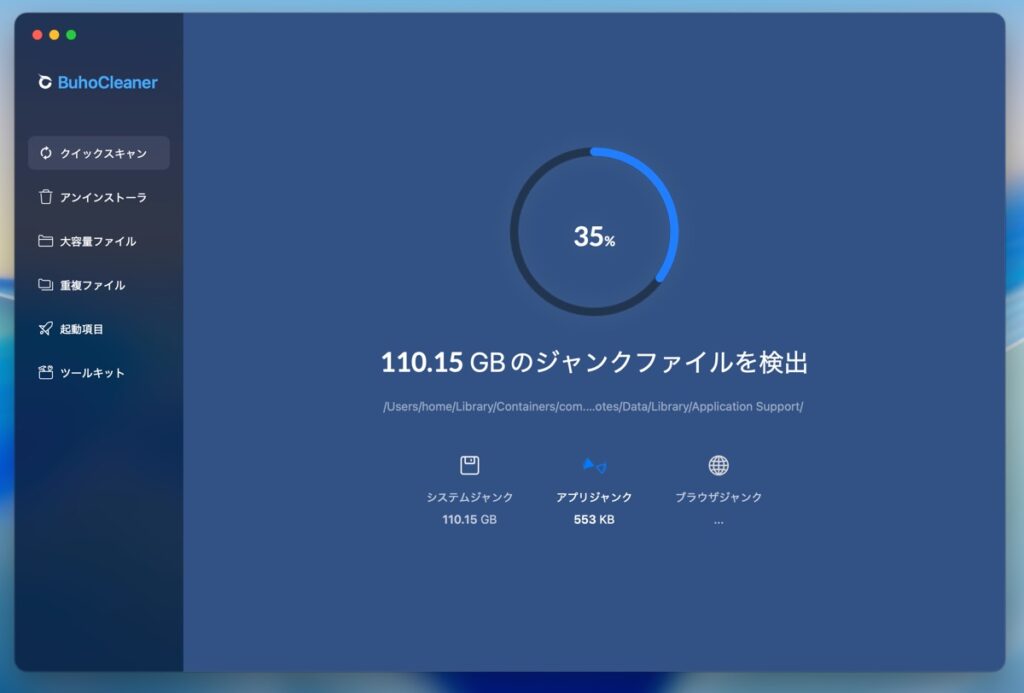Click the toolbox icon next to ツールキット
Screen dimensions: 1024x693
point(45,373)
